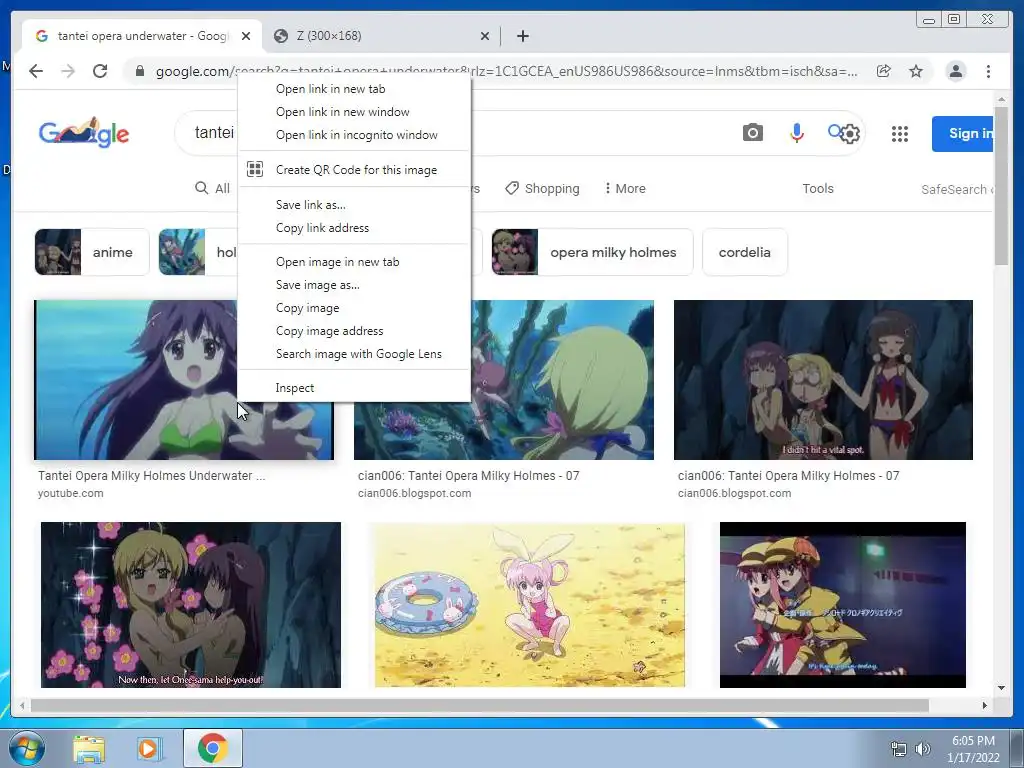Open a new tab with the plus button
1024x768 pixels.
[522, 36]
